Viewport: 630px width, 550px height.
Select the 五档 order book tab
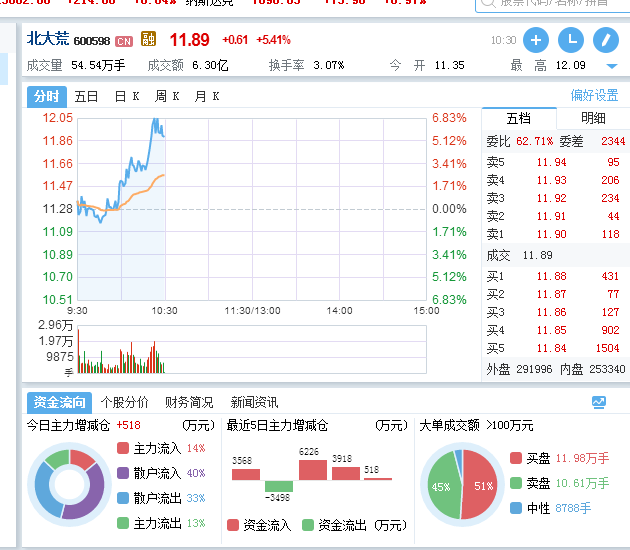click(x=519, y=118)
